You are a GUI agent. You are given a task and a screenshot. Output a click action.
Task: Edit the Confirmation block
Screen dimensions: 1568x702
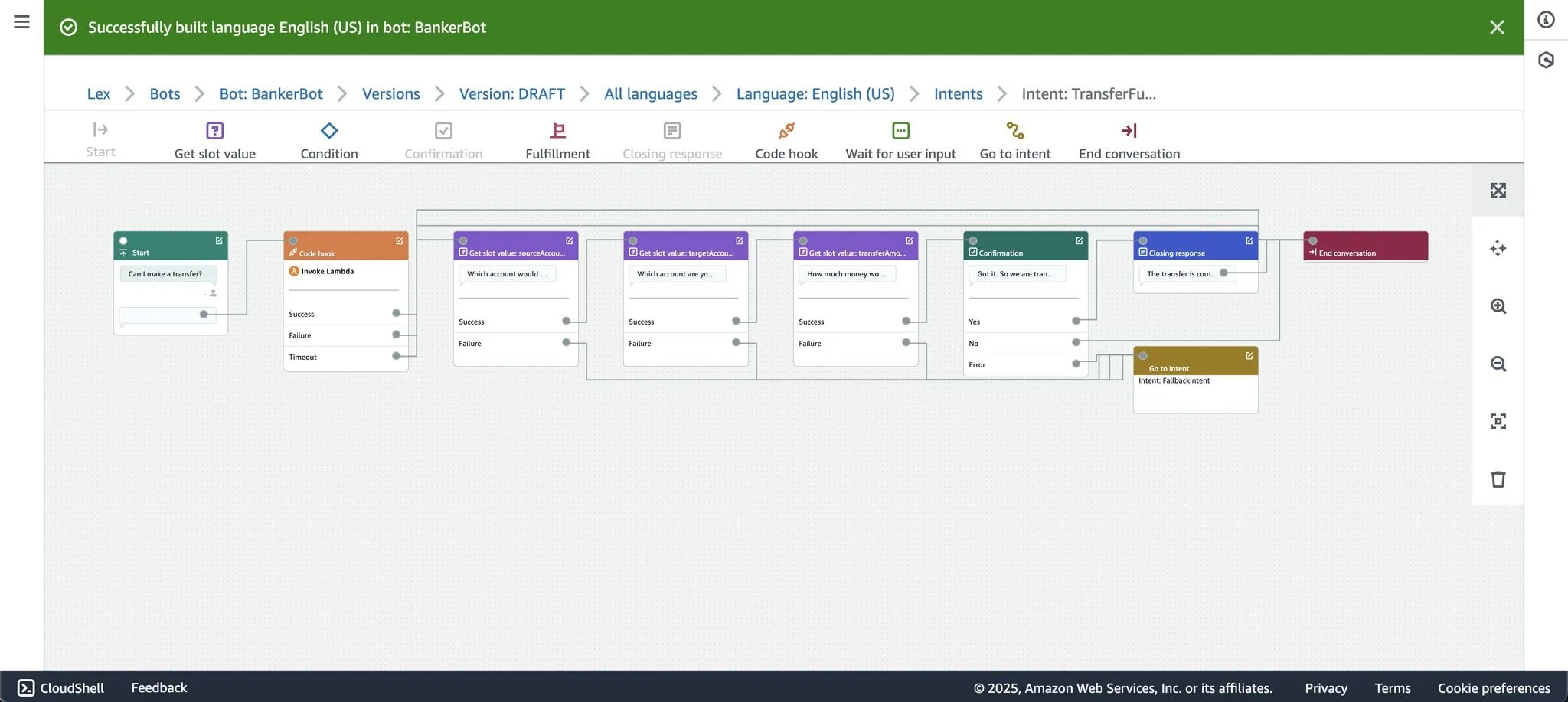click(1079, 240)
